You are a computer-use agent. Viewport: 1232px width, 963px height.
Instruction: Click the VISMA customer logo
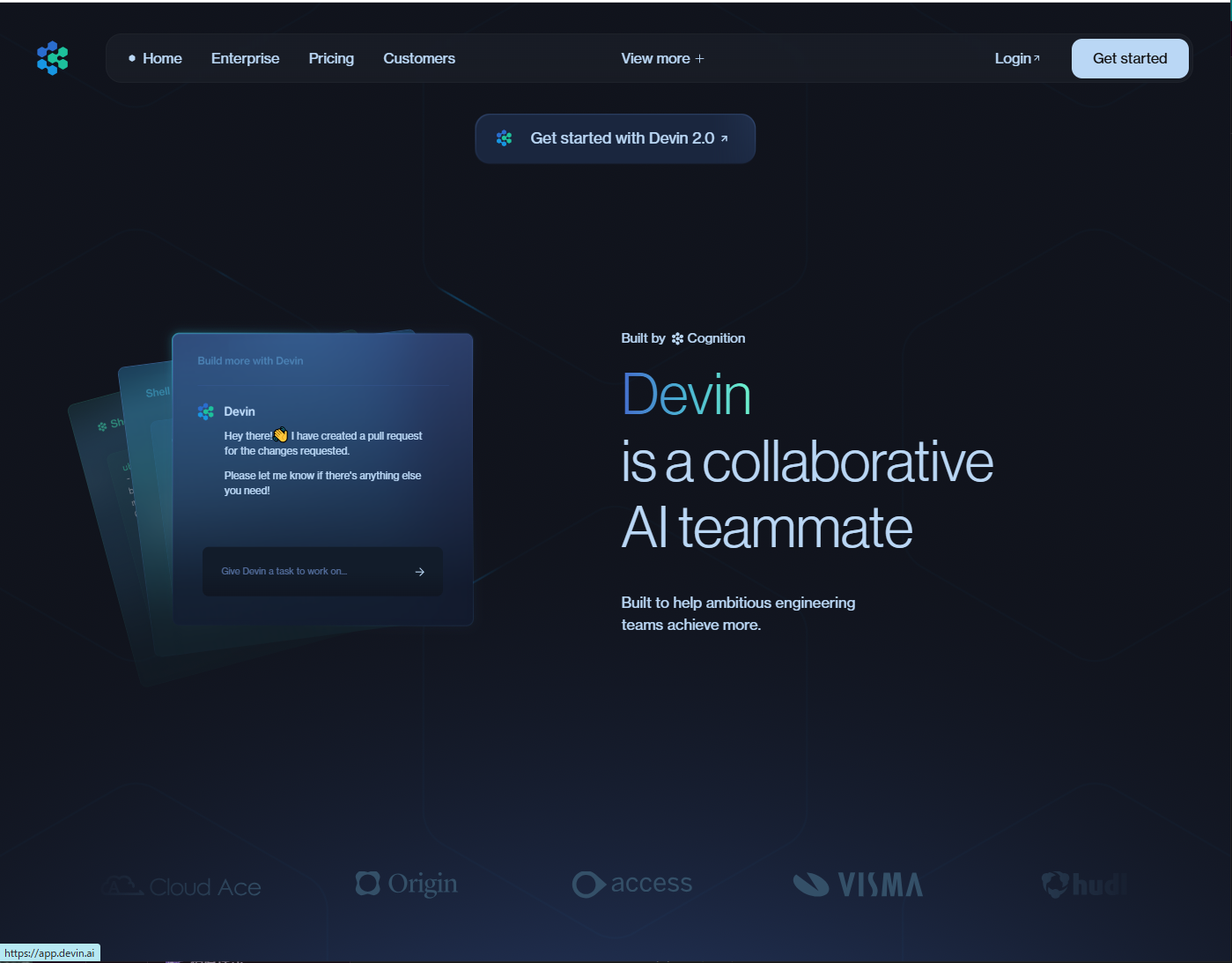coord(858,885)
